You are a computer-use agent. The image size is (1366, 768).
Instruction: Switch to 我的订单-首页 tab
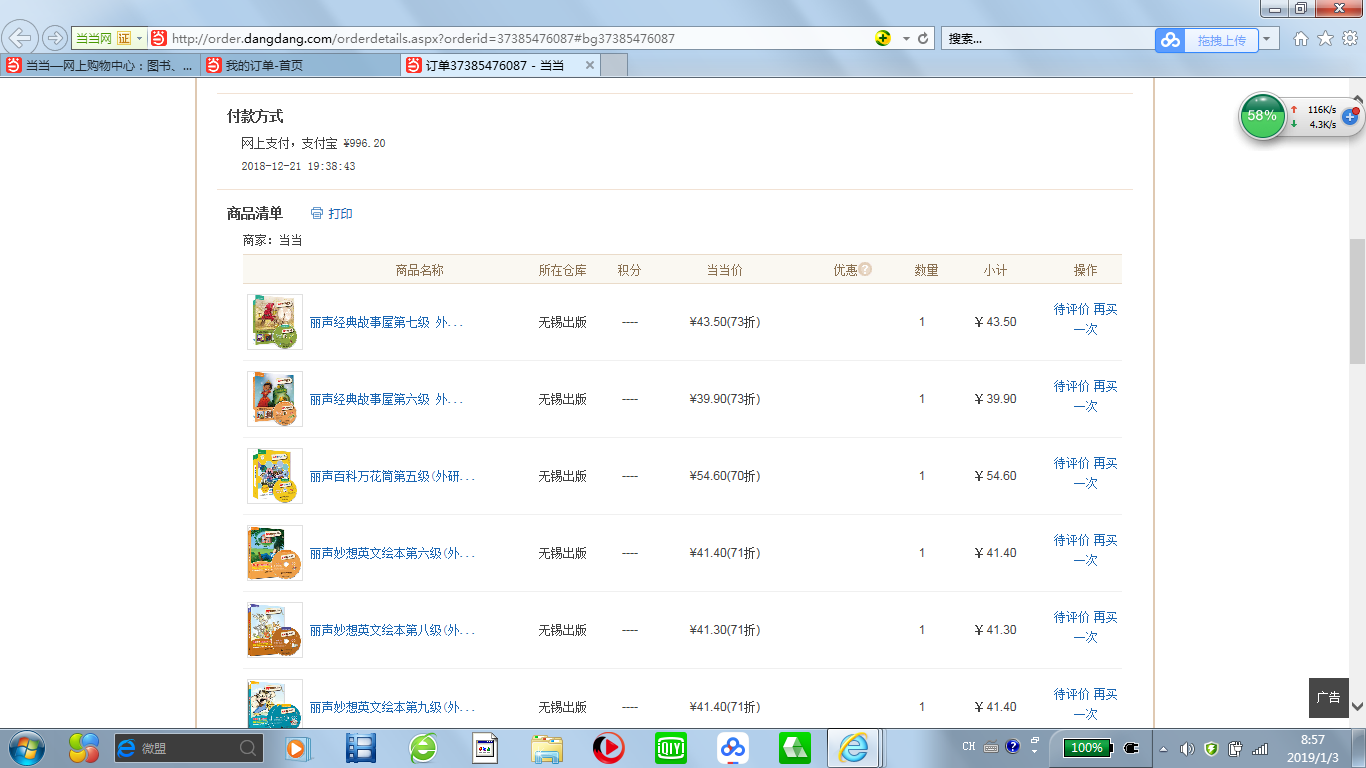(300, 66)
